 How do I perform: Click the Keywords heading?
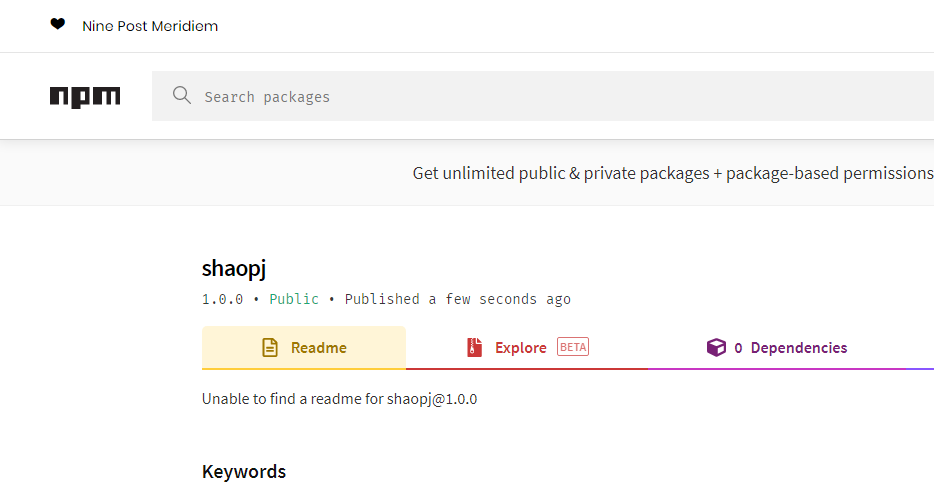(x=244, y=472)
